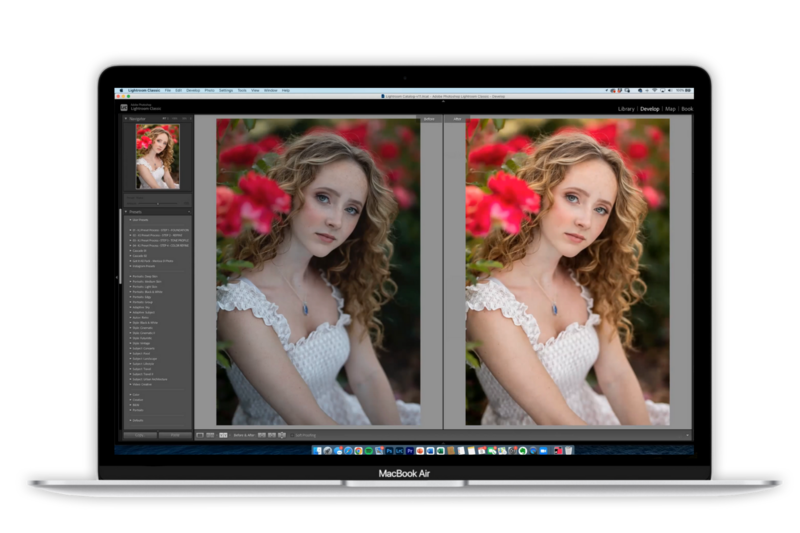Open the Settings menu in menu bar
This screenshot has height=533, width=800.
[226, 90]
